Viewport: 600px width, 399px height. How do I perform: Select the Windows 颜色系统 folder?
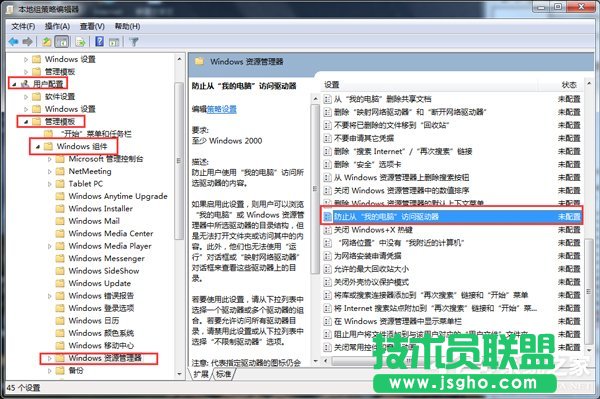pos(101,333)
